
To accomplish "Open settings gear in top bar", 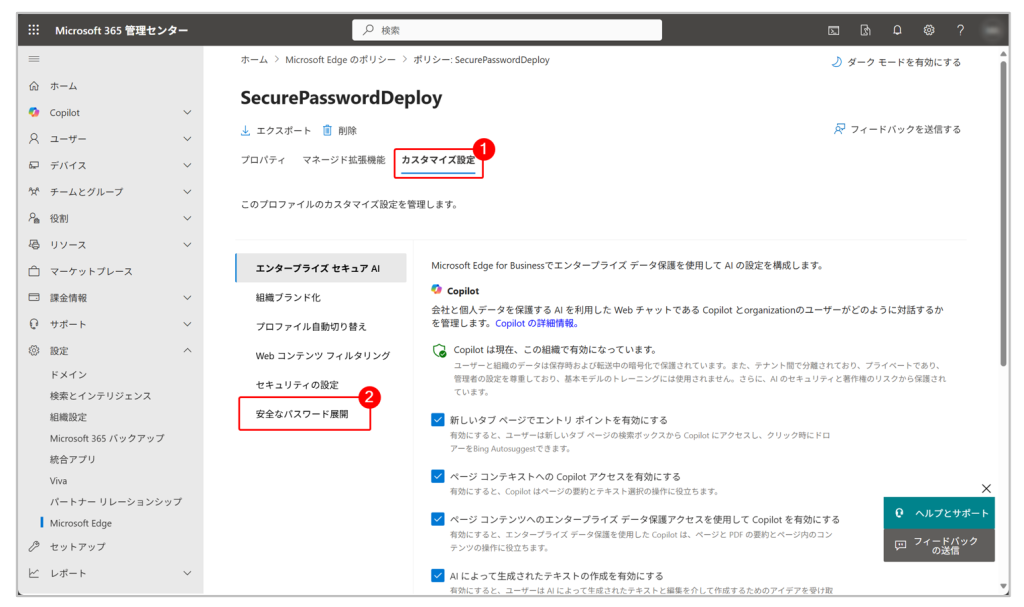I will point(929,30).
